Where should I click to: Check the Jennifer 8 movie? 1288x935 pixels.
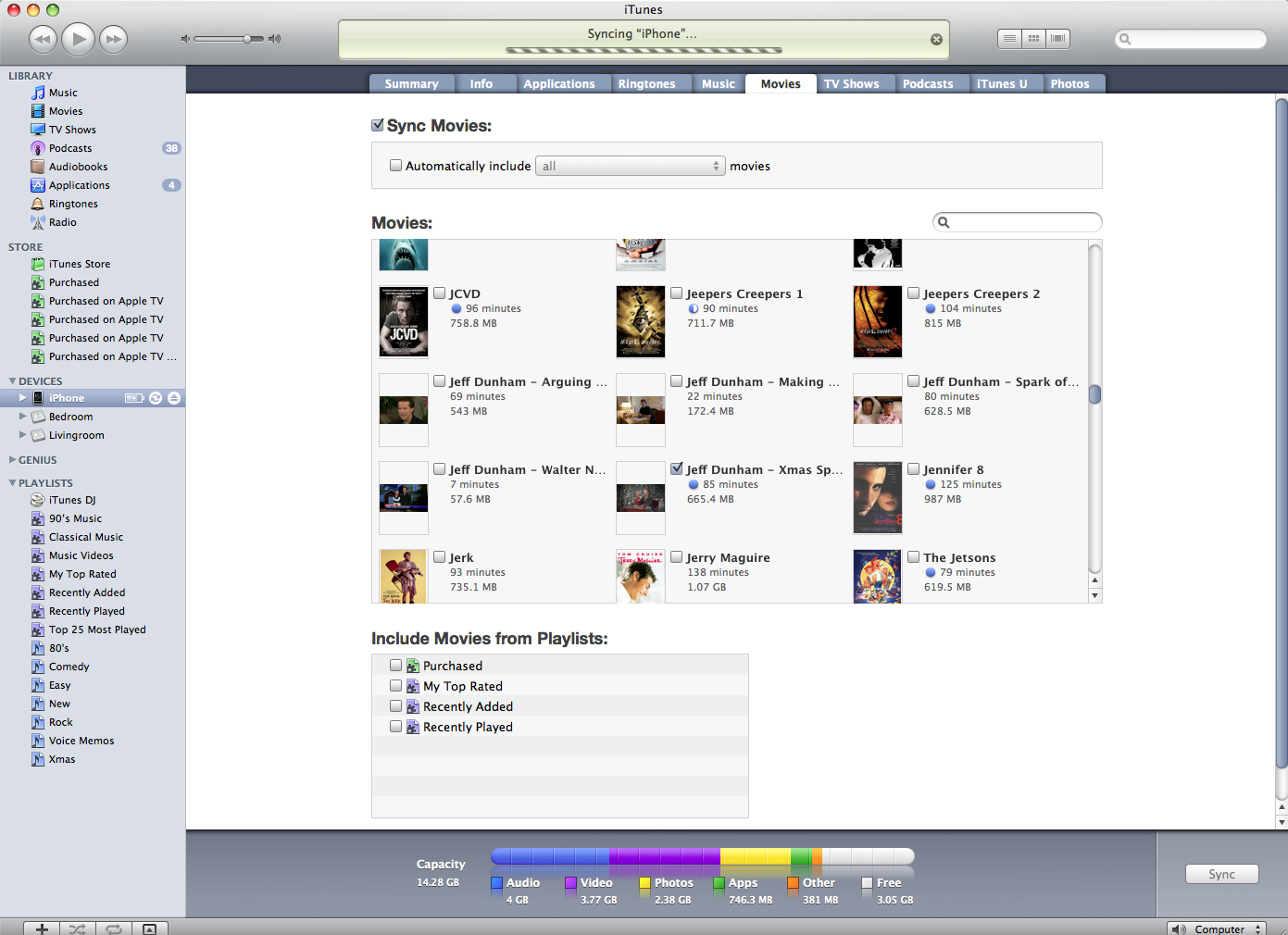click(914, 469)
